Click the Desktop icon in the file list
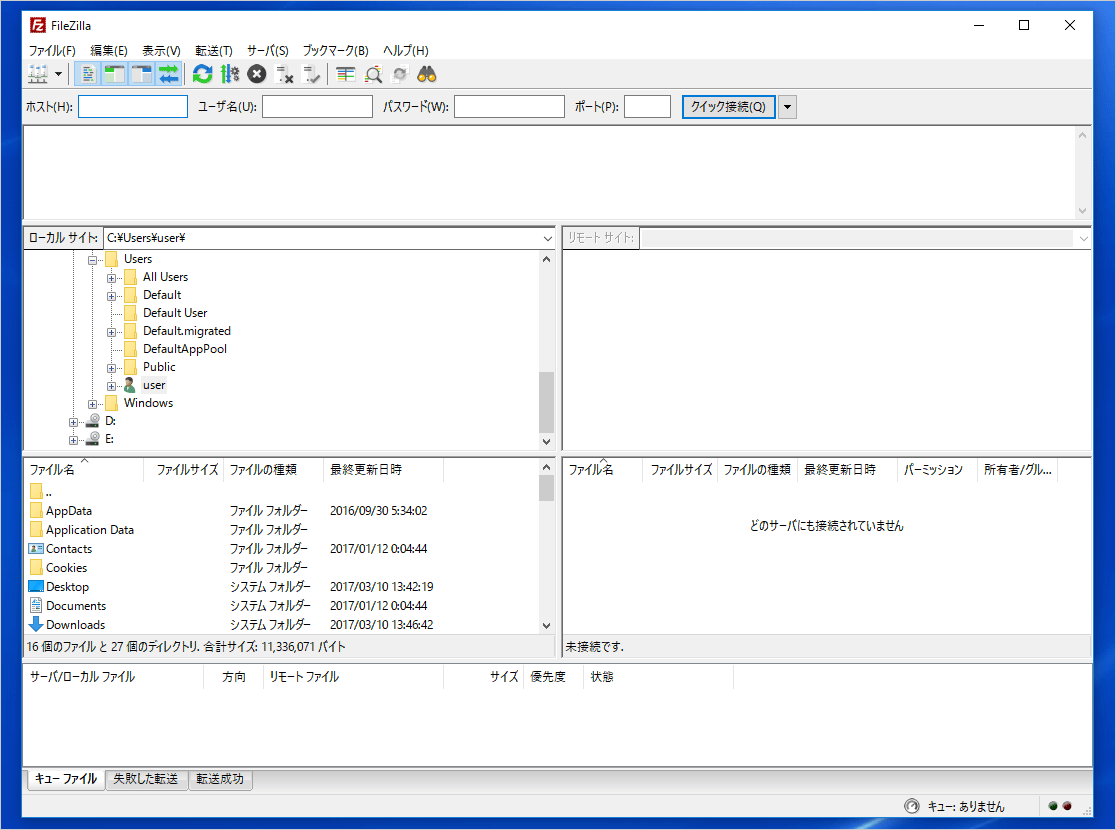The width and height of the screenshot is (1116, 830). (36, 587)
